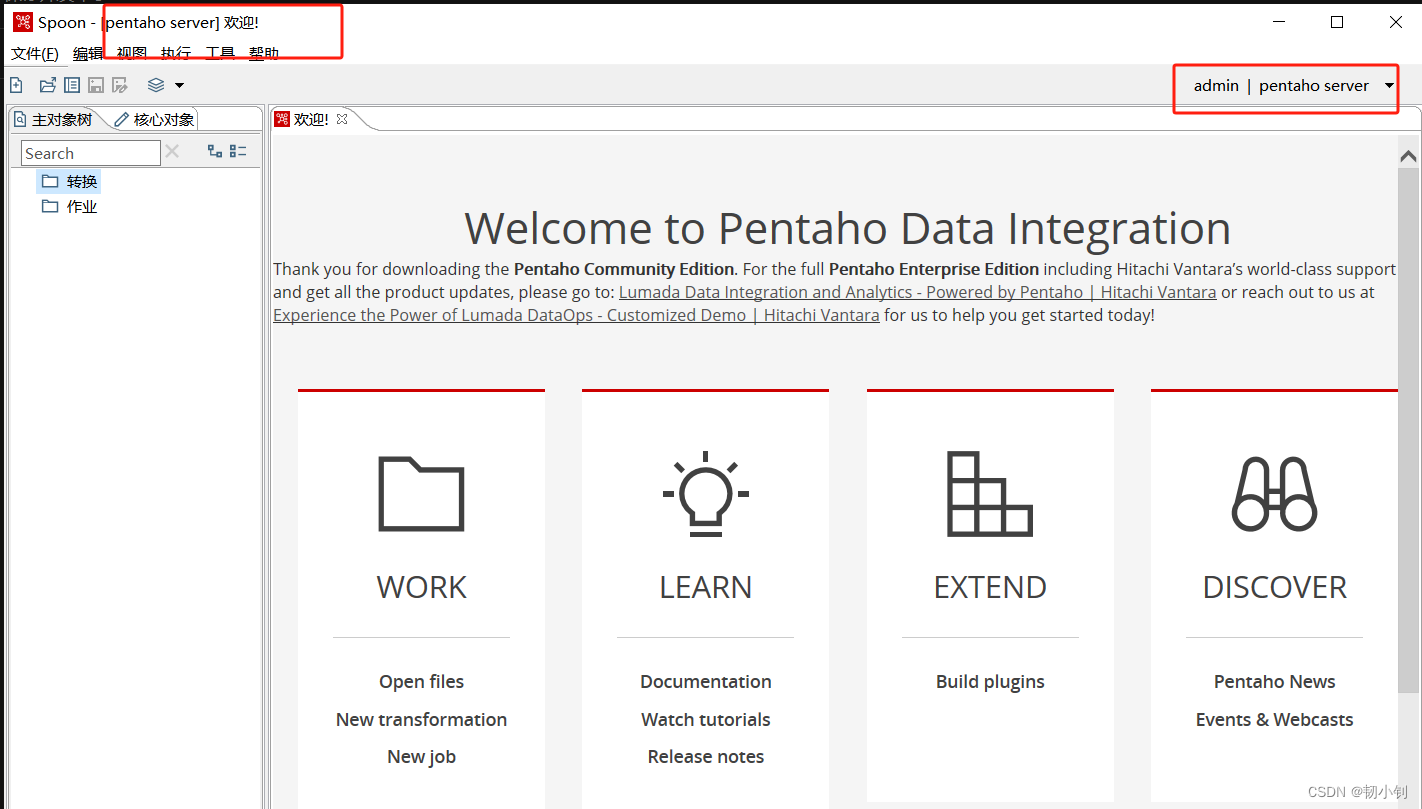Open the 帮助 menu

pos(264,53)
